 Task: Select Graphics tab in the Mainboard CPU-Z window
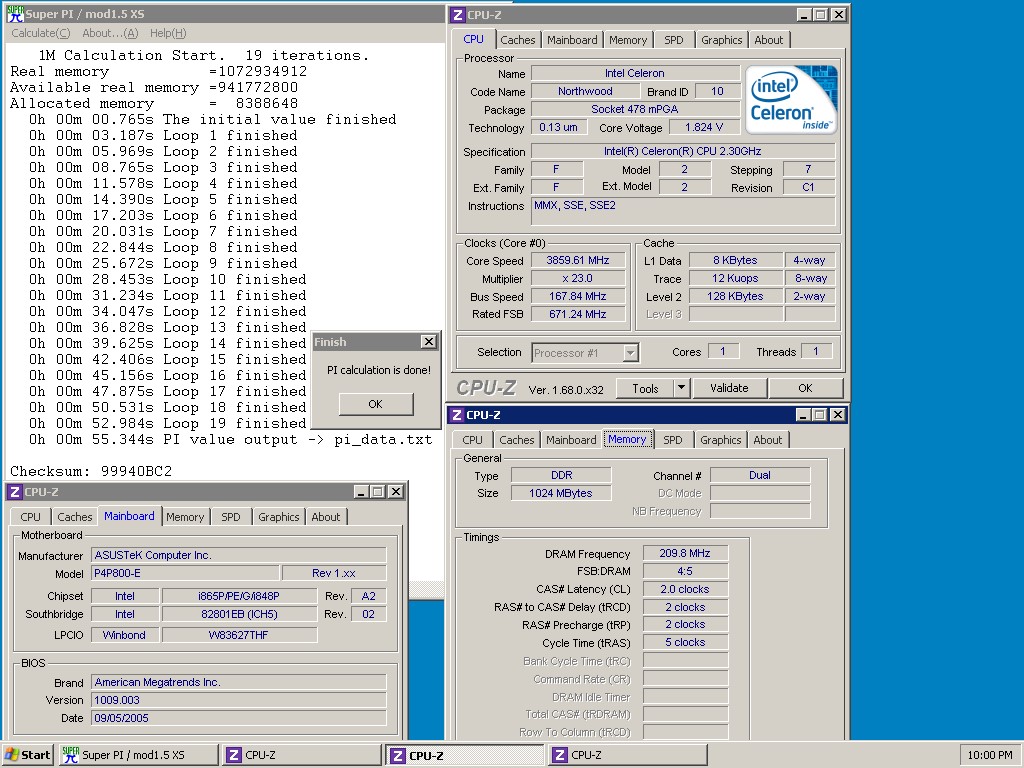pyautogui.click(x=278, y=517)
